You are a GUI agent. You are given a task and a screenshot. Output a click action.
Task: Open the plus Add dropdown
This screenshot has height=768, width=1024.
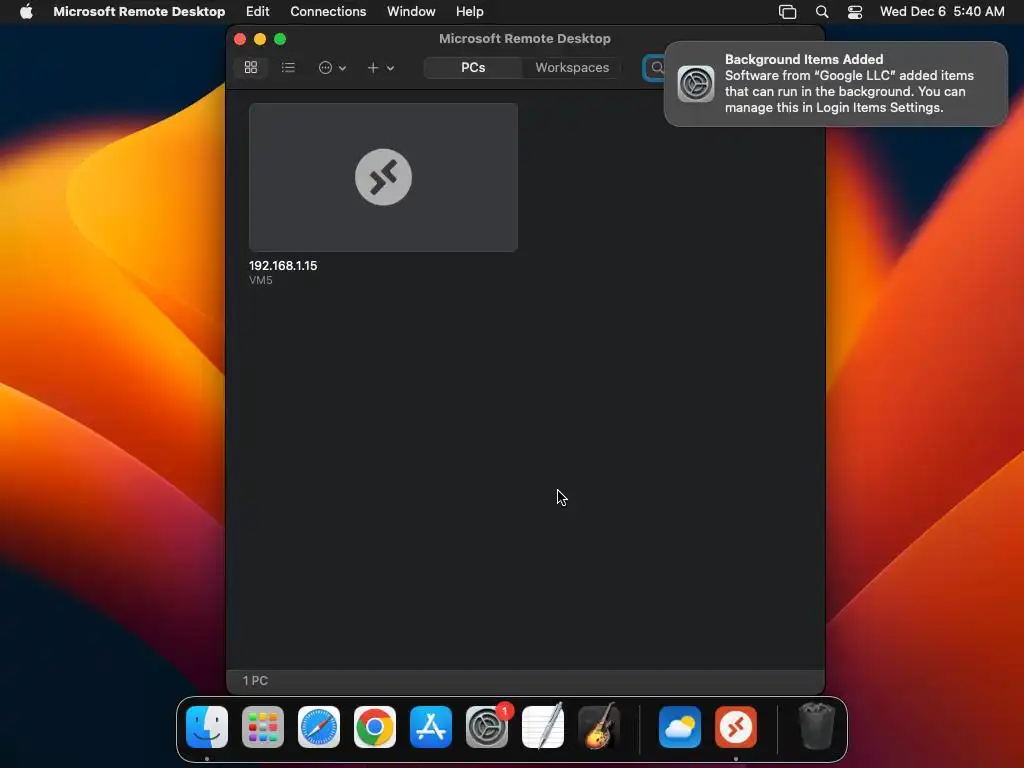[x=380, y=67]
